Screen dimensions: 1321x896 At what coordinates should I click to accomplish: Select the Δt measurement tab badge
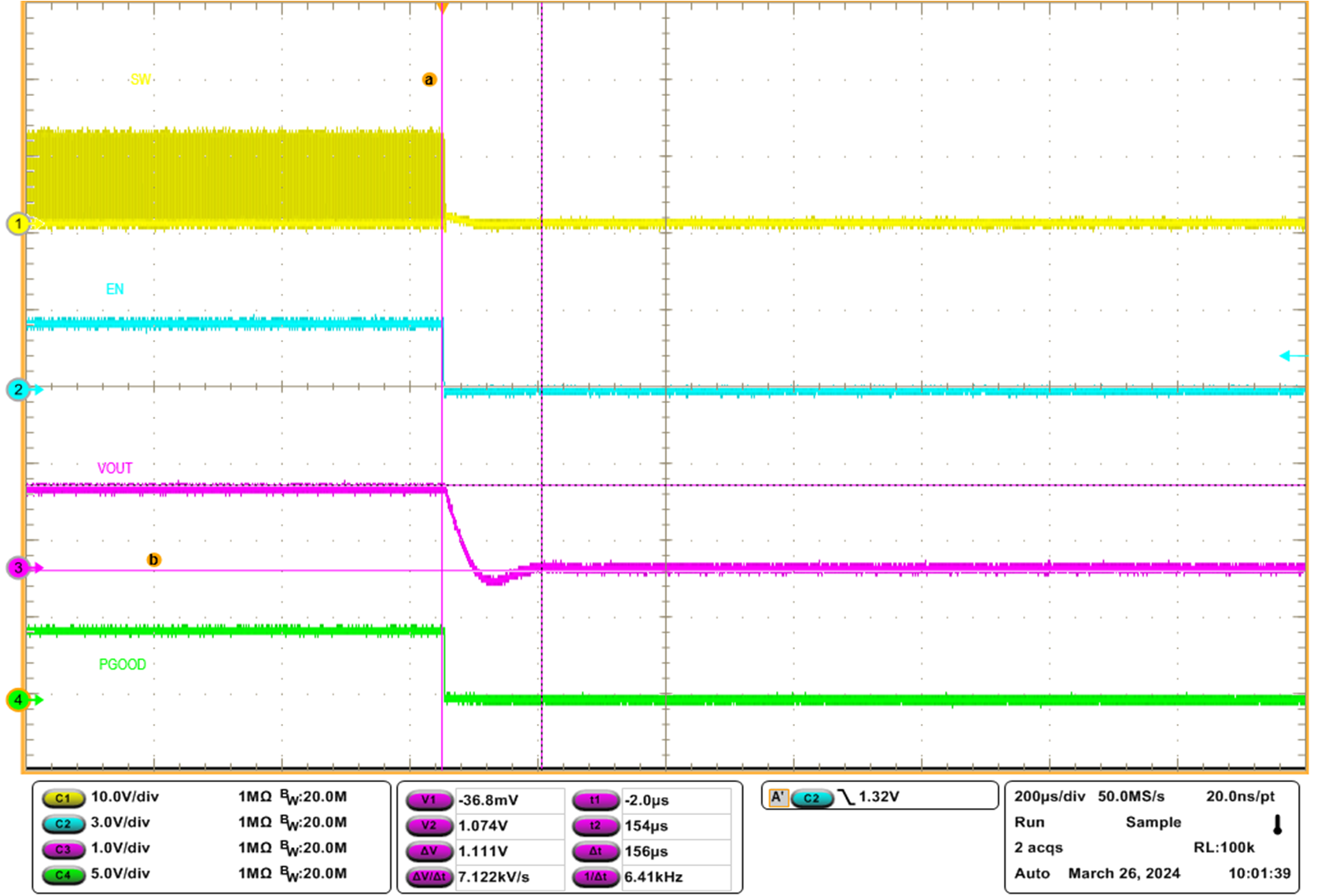pos(598,849)
